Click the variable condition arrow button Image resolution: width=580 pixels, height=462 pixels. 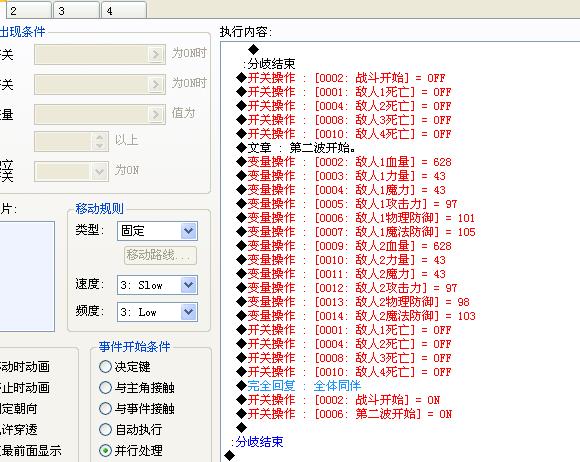156,114
